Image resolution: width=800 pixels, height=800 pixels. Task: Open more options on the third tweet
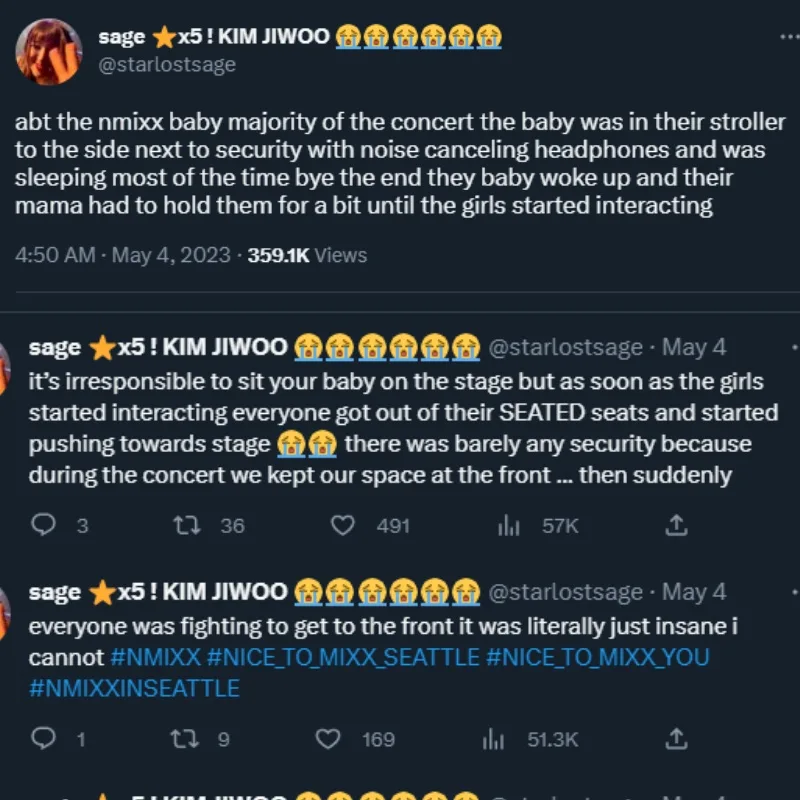(794, 592)
